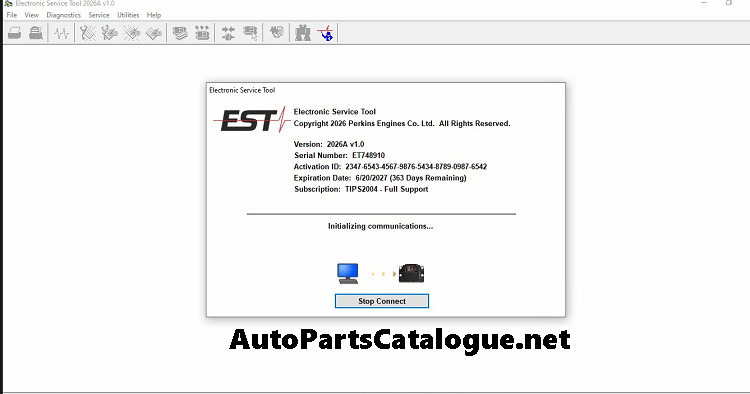Viewport: 750px width, 394px height.
Task: Open the Help menu
Action: click(x=154, y=15)
